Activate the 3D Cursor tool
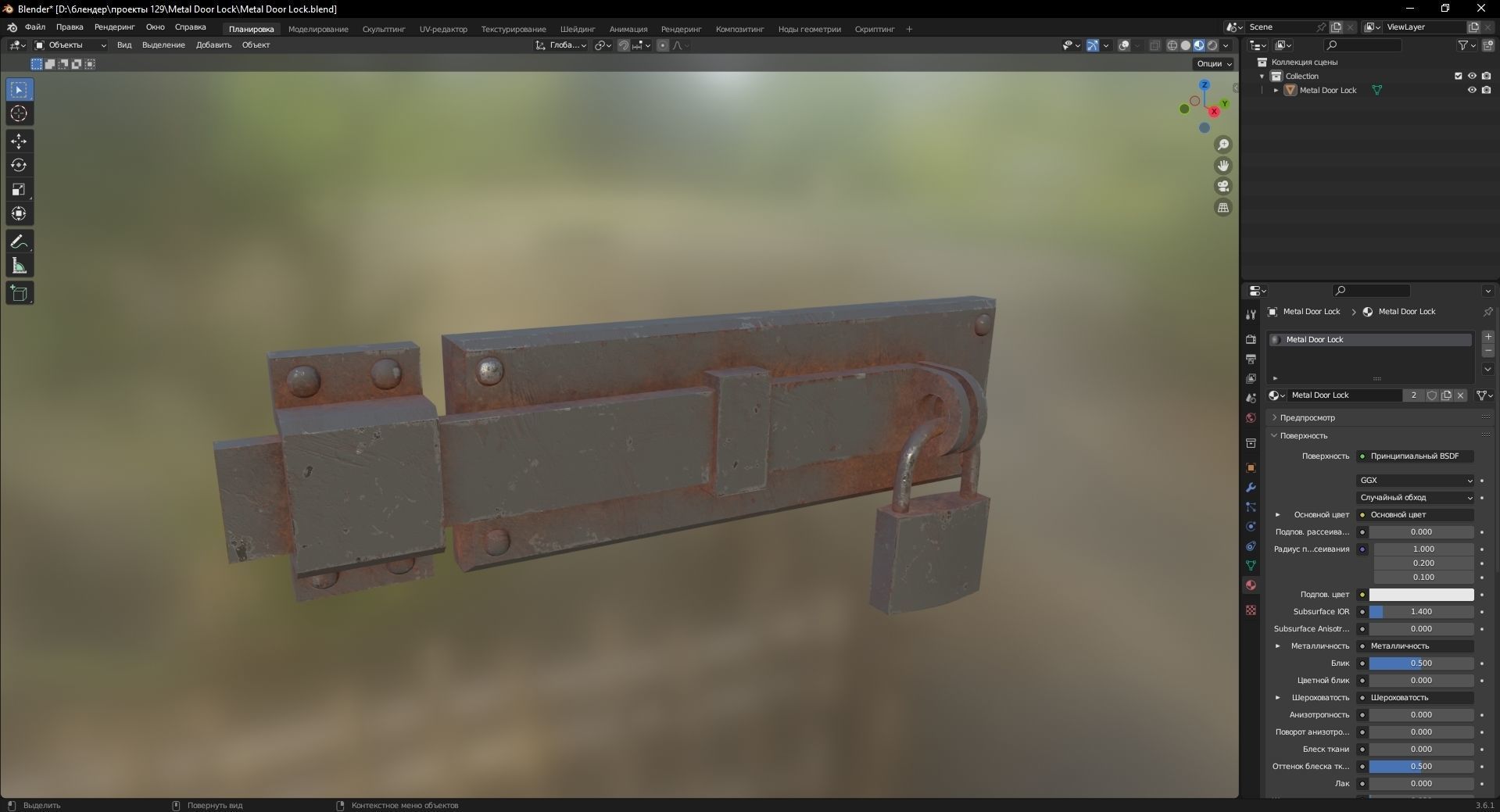1500x812 pixels. click(x=19, y=114)
